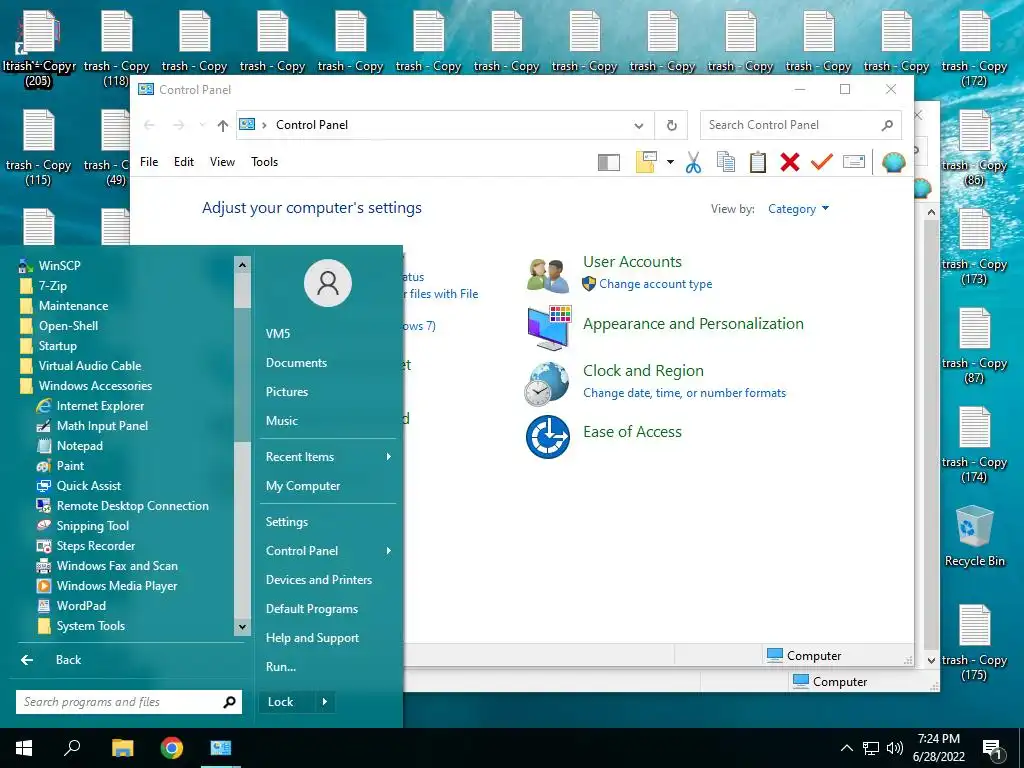
Task: Click the Cut scissors icon in toolbar
Action: (694, 162)
